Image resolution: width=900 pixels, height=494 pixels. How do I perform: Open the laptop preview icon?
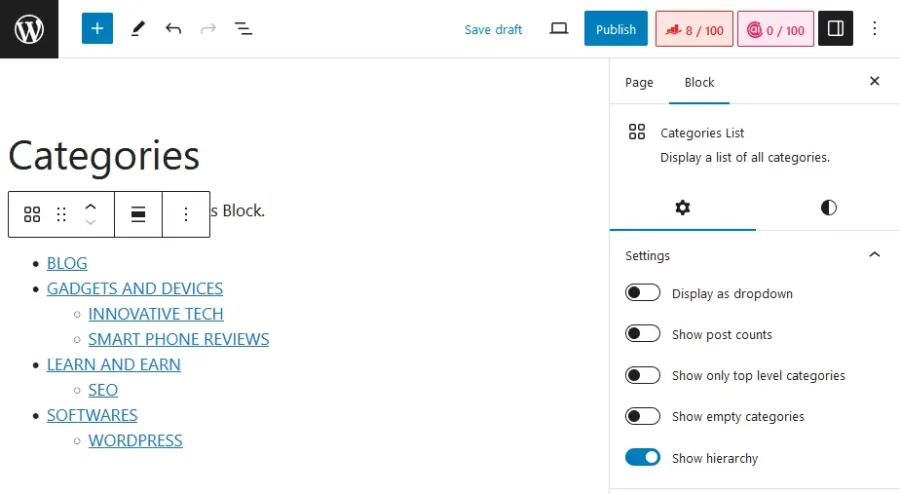558,29
